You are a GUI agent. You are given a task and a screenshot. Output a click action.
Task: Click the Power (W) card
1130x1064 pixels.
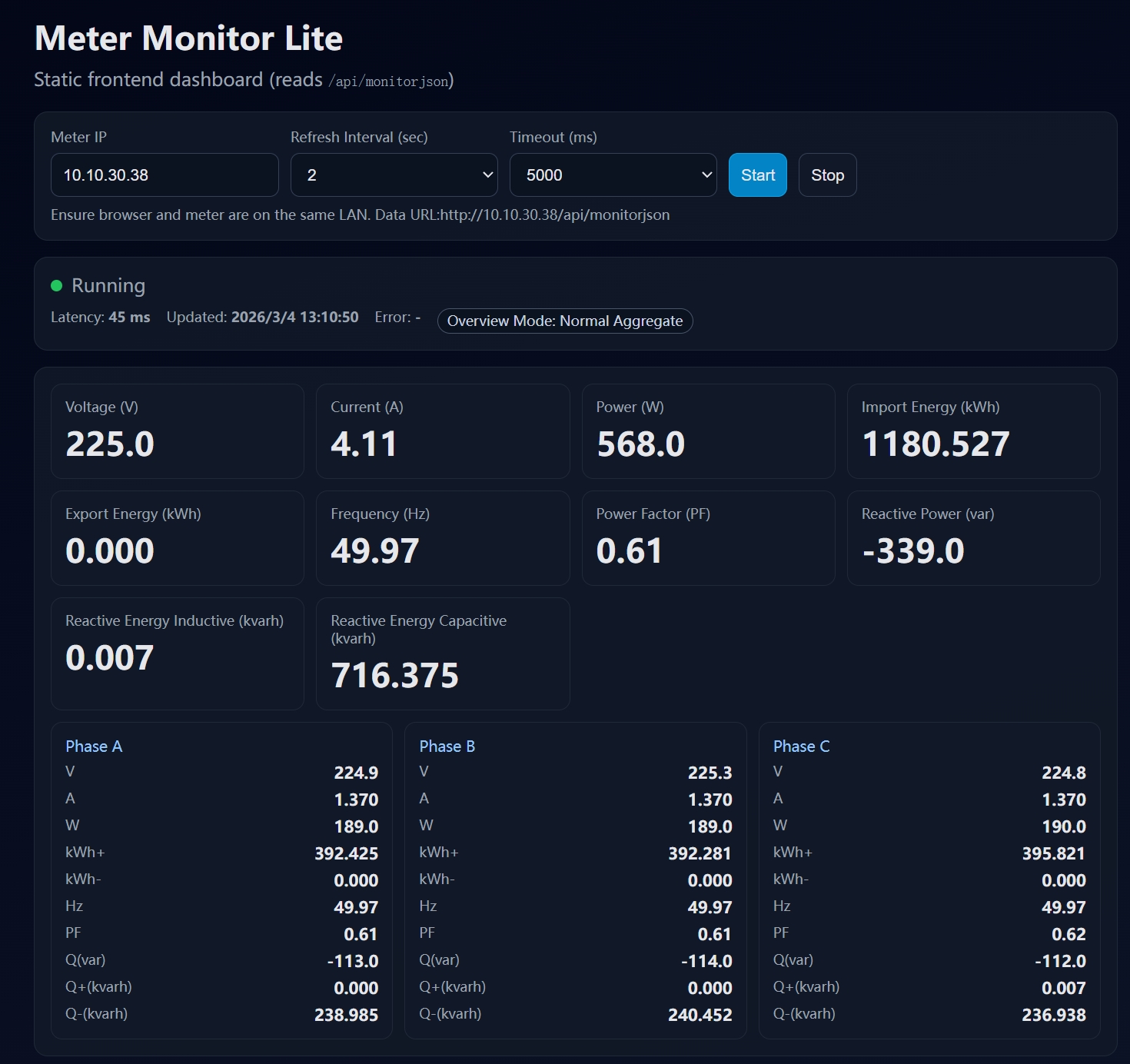[x=708, y=431]
